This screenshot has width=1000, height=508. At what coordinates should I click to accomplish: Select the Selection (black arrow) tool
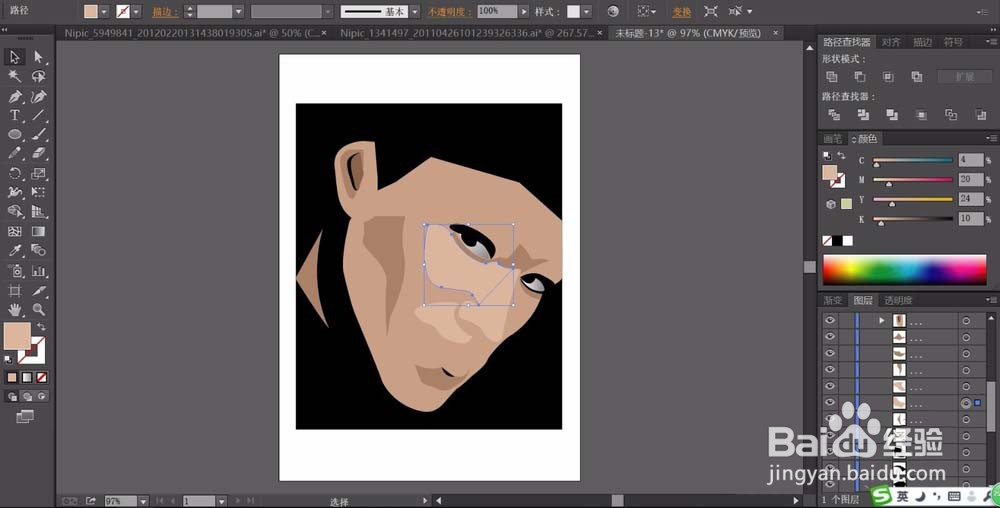pyautogui.click(x=15, y=57)
